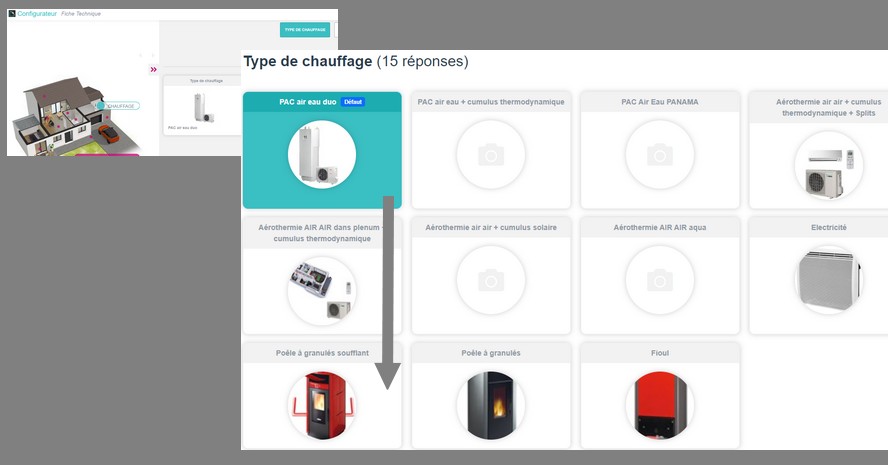888x465 pixels.
Task: Pick the PAC Air Eau PANAMA option
Action: pos(659,154)
